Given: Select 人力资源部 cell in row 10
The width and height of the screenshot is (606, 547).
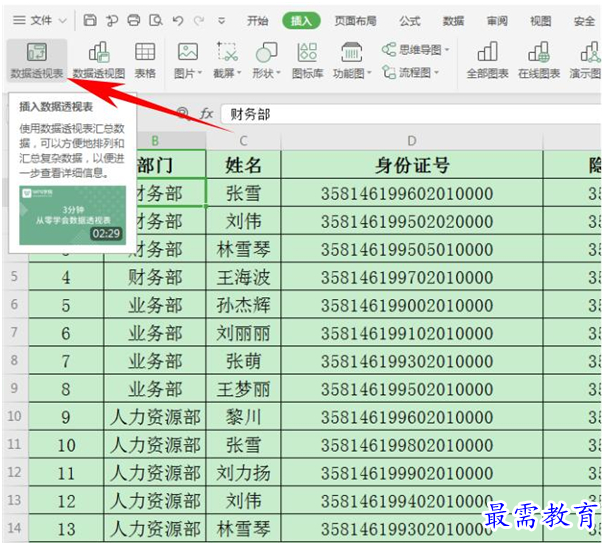Looking at the screenshot, I should pyautogui.click(x=155, y=416).
